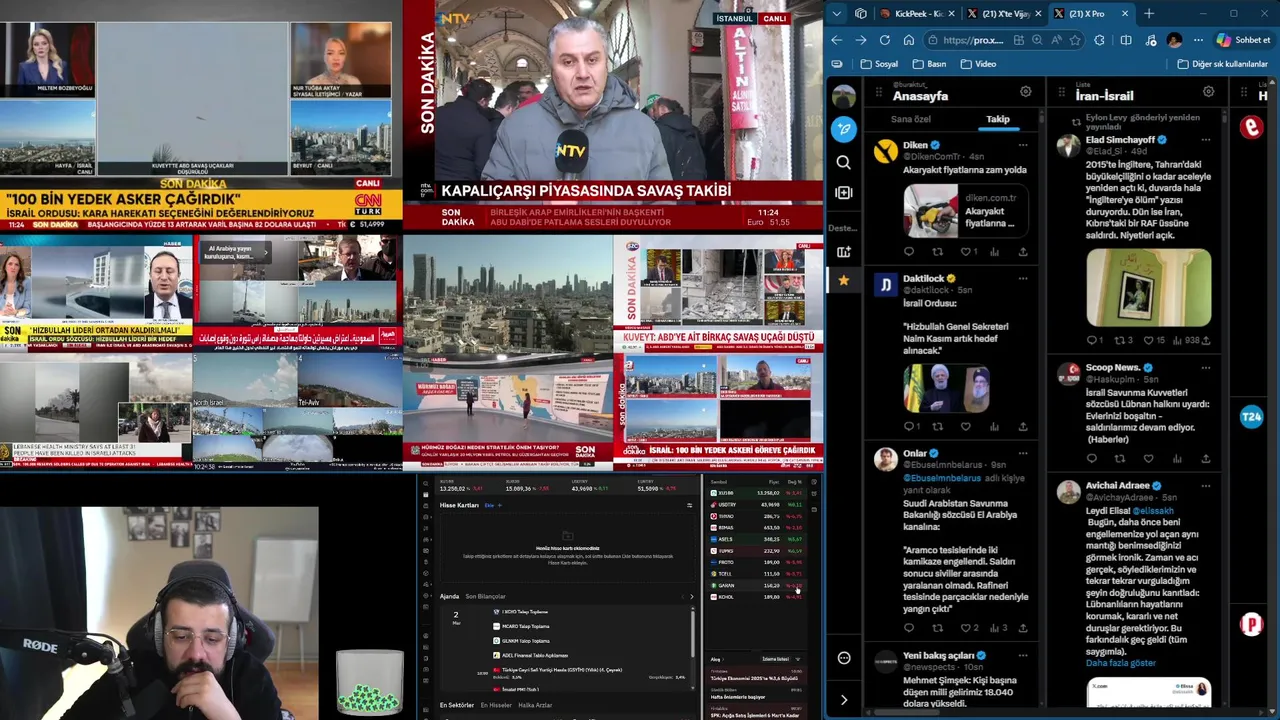Like the Daktilock post
1280x720 pixels.
[x=965, y=426]
